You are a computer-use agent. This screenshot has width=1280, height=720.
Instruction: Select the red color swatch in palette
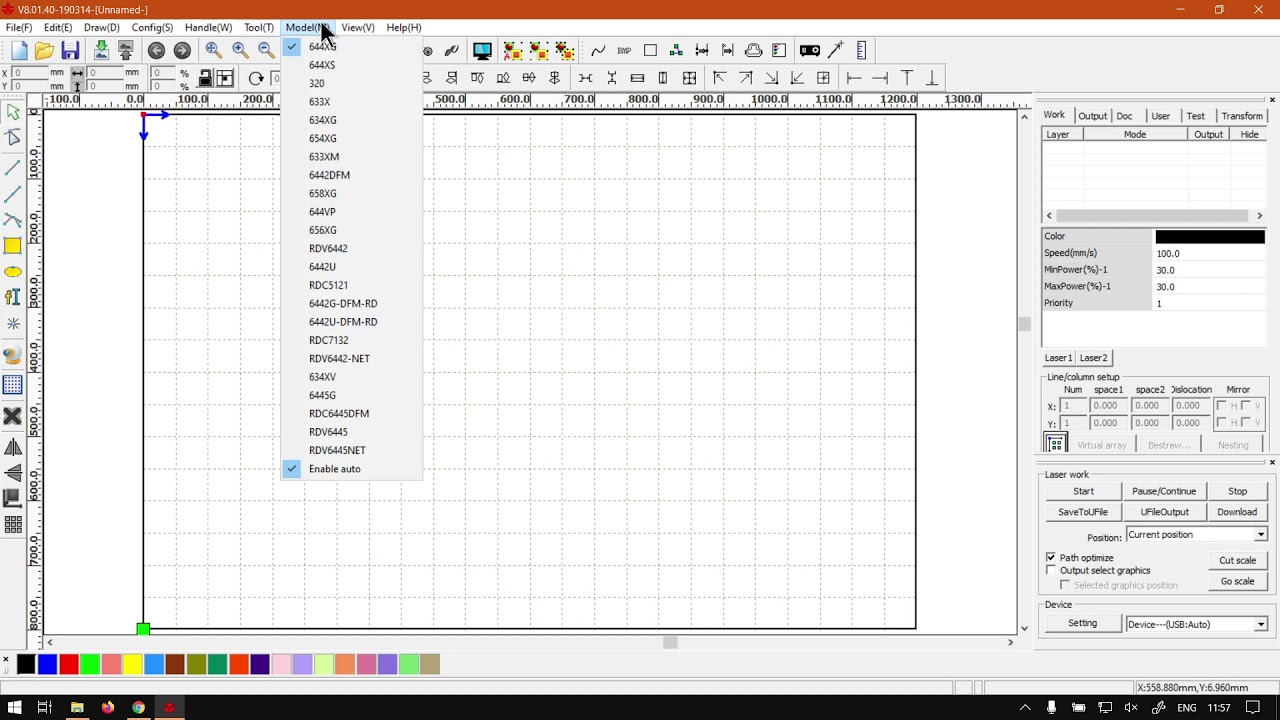(69, 664)
